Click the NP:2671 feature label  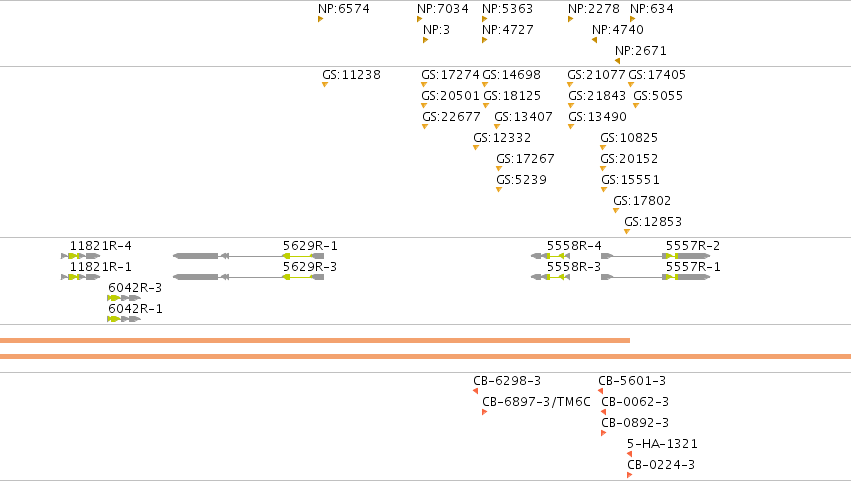640,51
